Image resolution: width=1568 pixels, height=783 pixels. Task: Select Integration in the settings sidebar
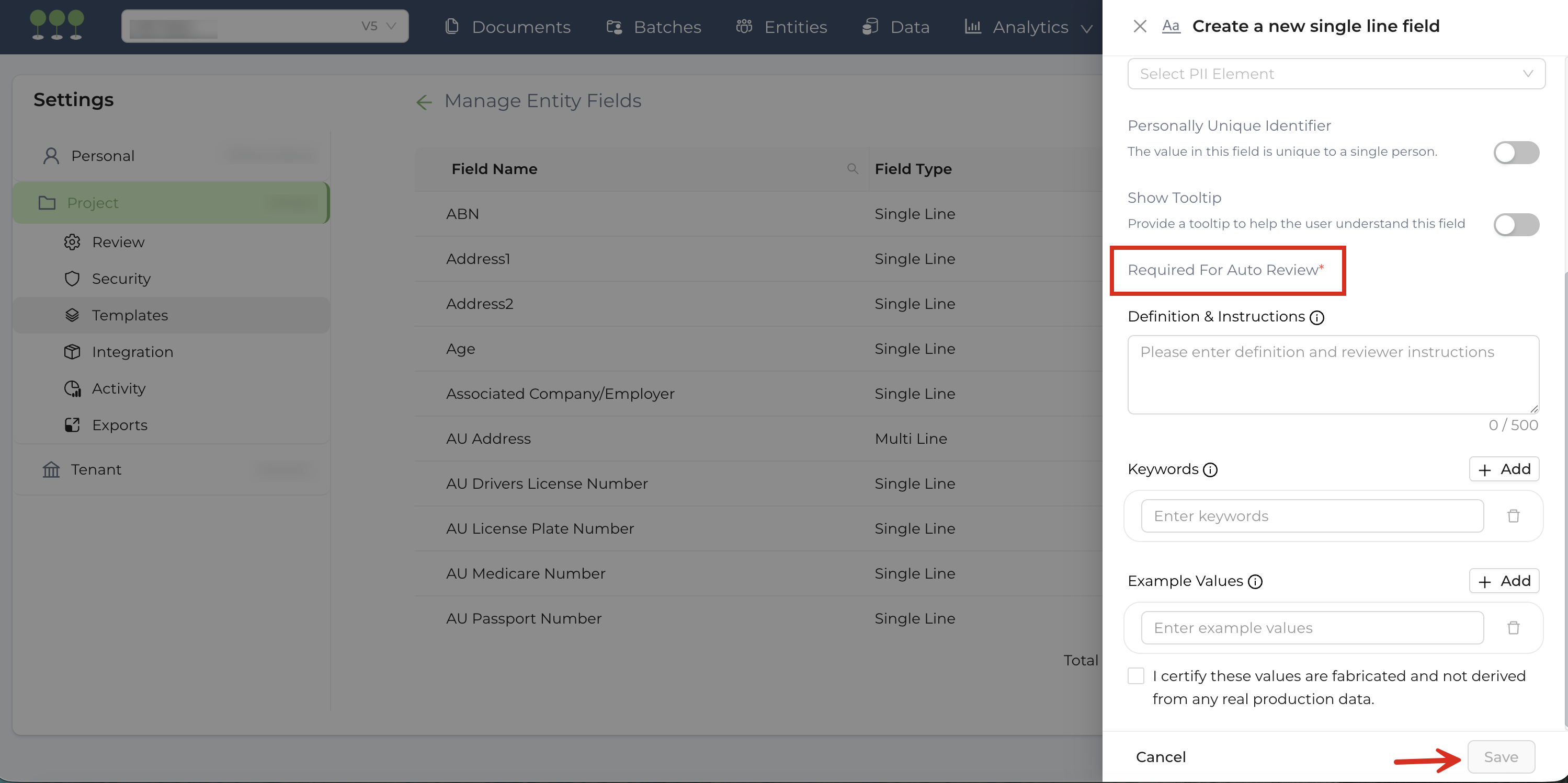[x=132, y=352]
